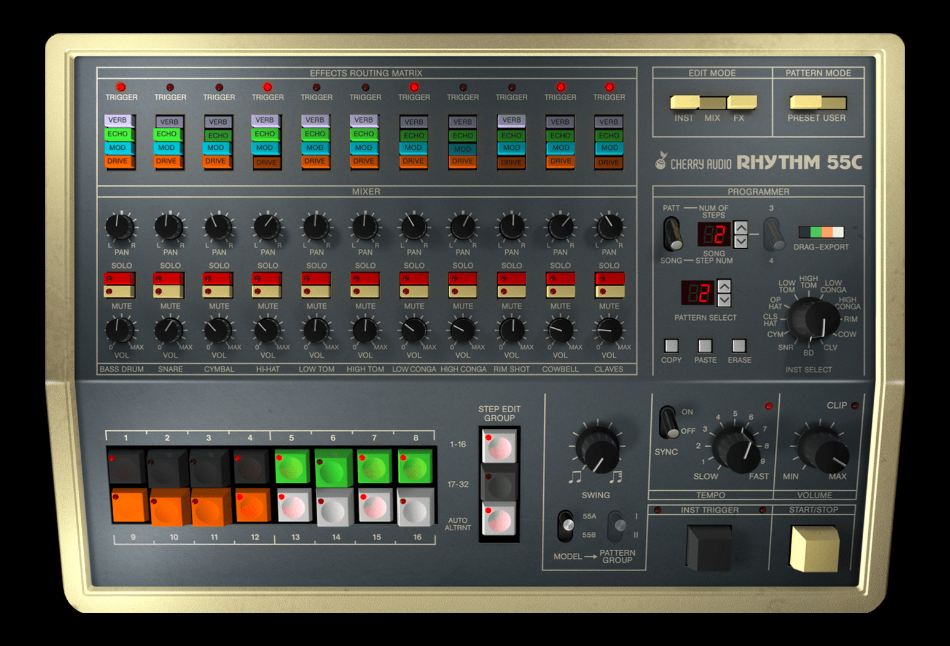Toggle VERB on the Rim Shot channel
Screen dimensions: 950x646
511,121
